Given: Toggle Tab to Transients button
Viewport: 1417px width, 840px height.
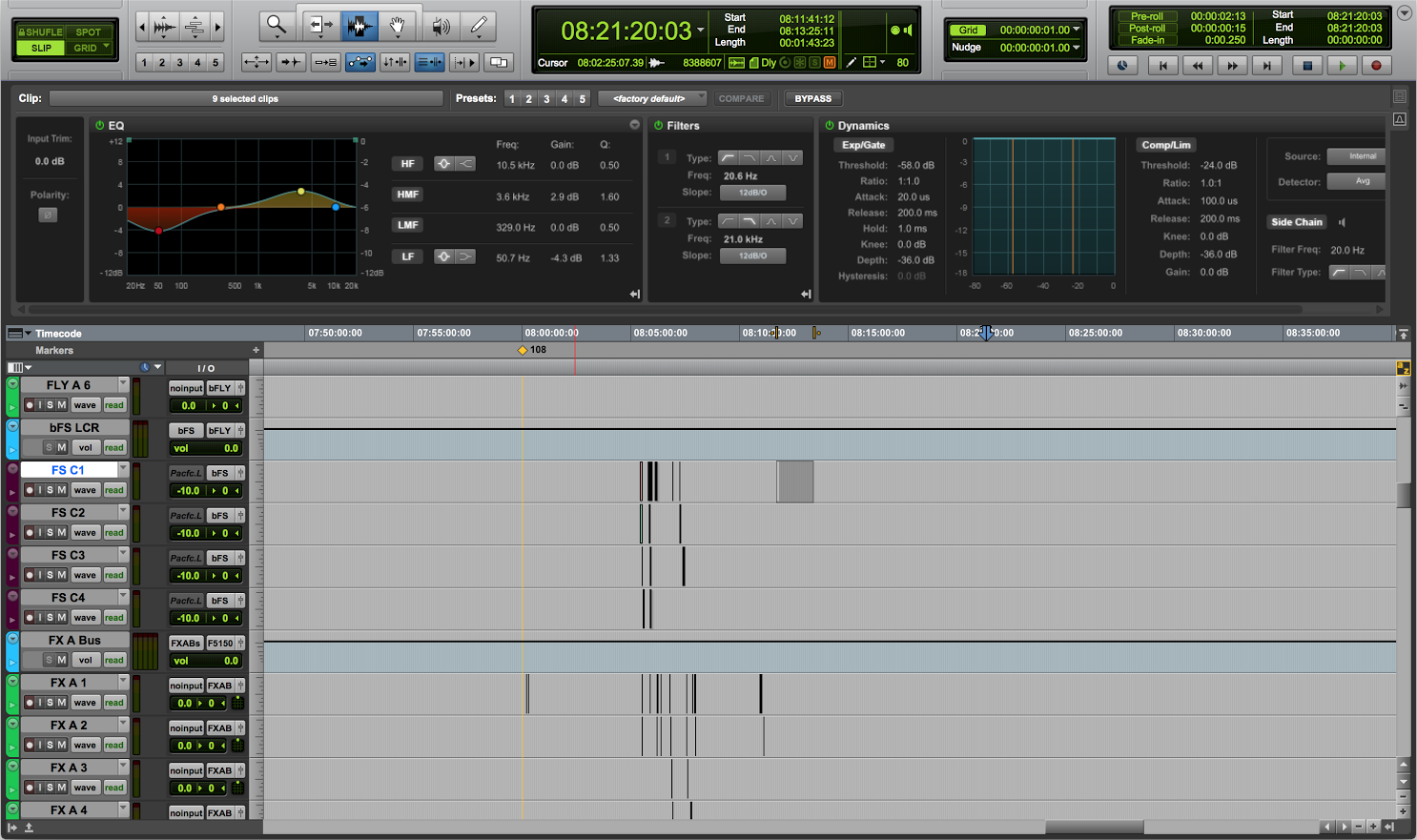Looking at the screenshot, I should (291, 62).
